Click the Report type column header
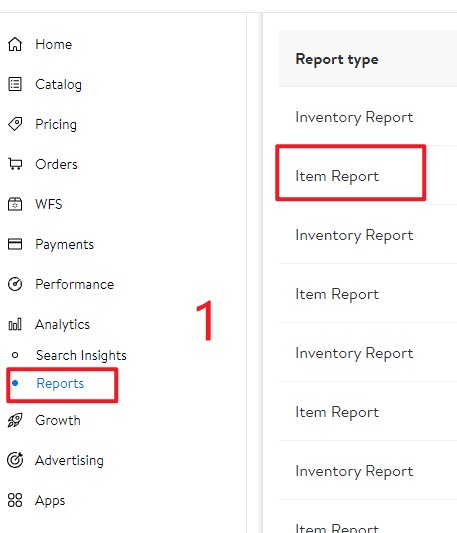Screen dimensions: 457x533 tap(337, 59)
